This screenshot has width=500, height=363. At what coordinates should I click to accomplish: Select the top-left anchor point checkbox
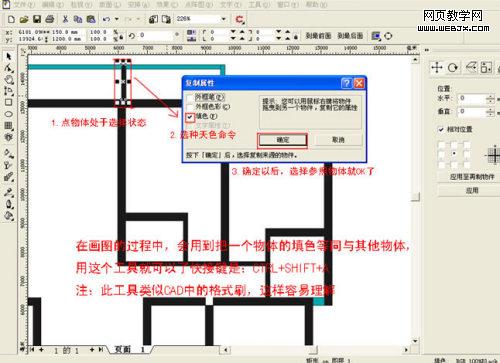(441, 144)
